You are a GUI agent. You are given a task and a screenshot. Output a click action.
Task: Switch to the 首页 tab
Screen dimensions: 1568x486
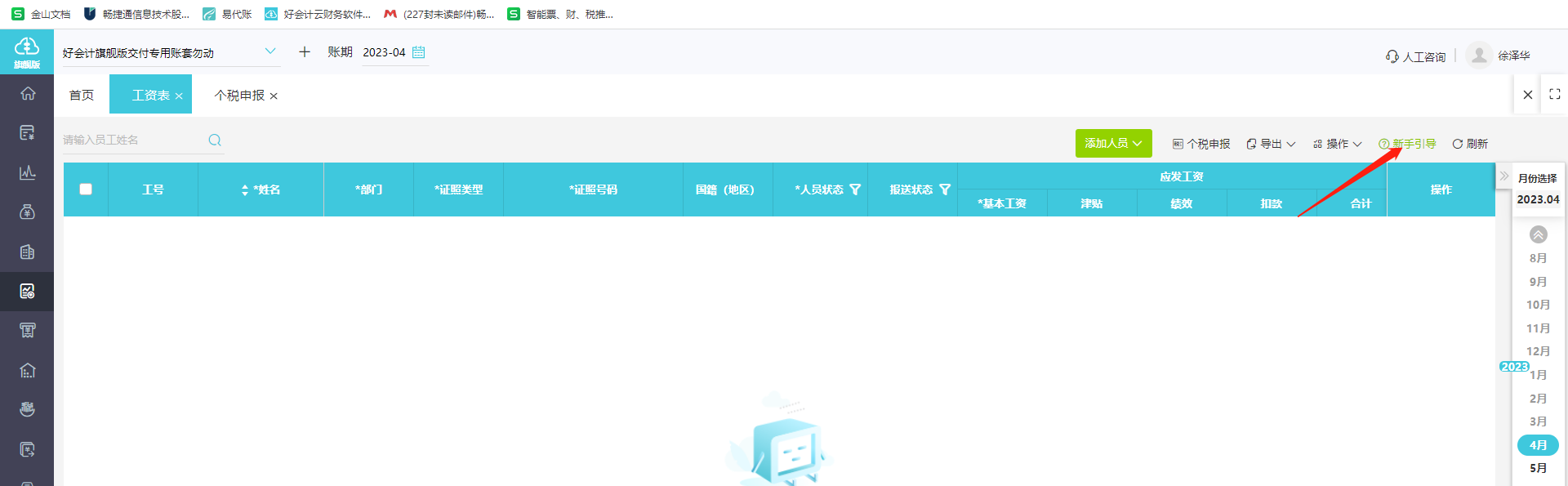(82, 96)
